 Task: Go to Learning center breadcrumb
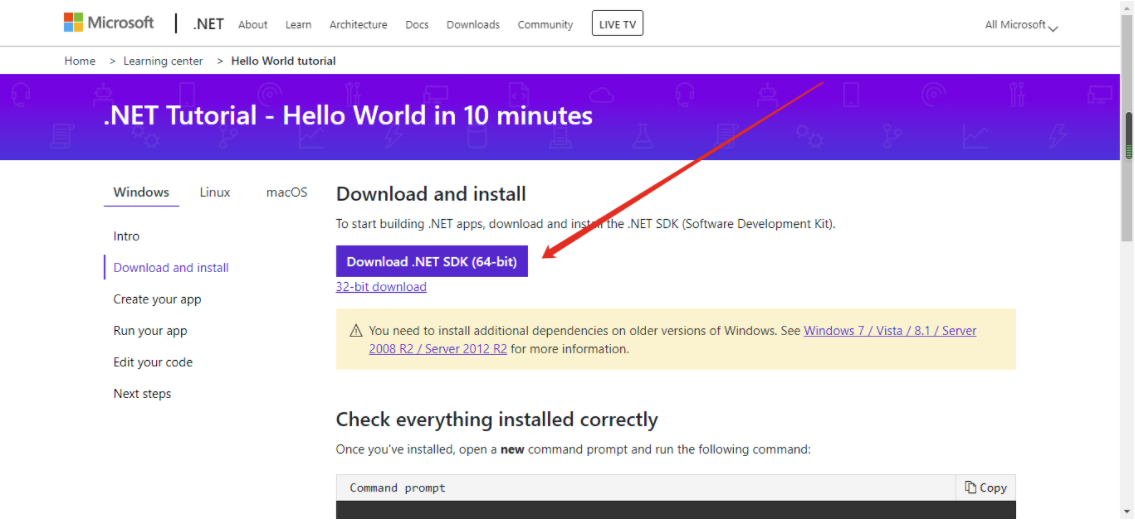pos(163,61)
